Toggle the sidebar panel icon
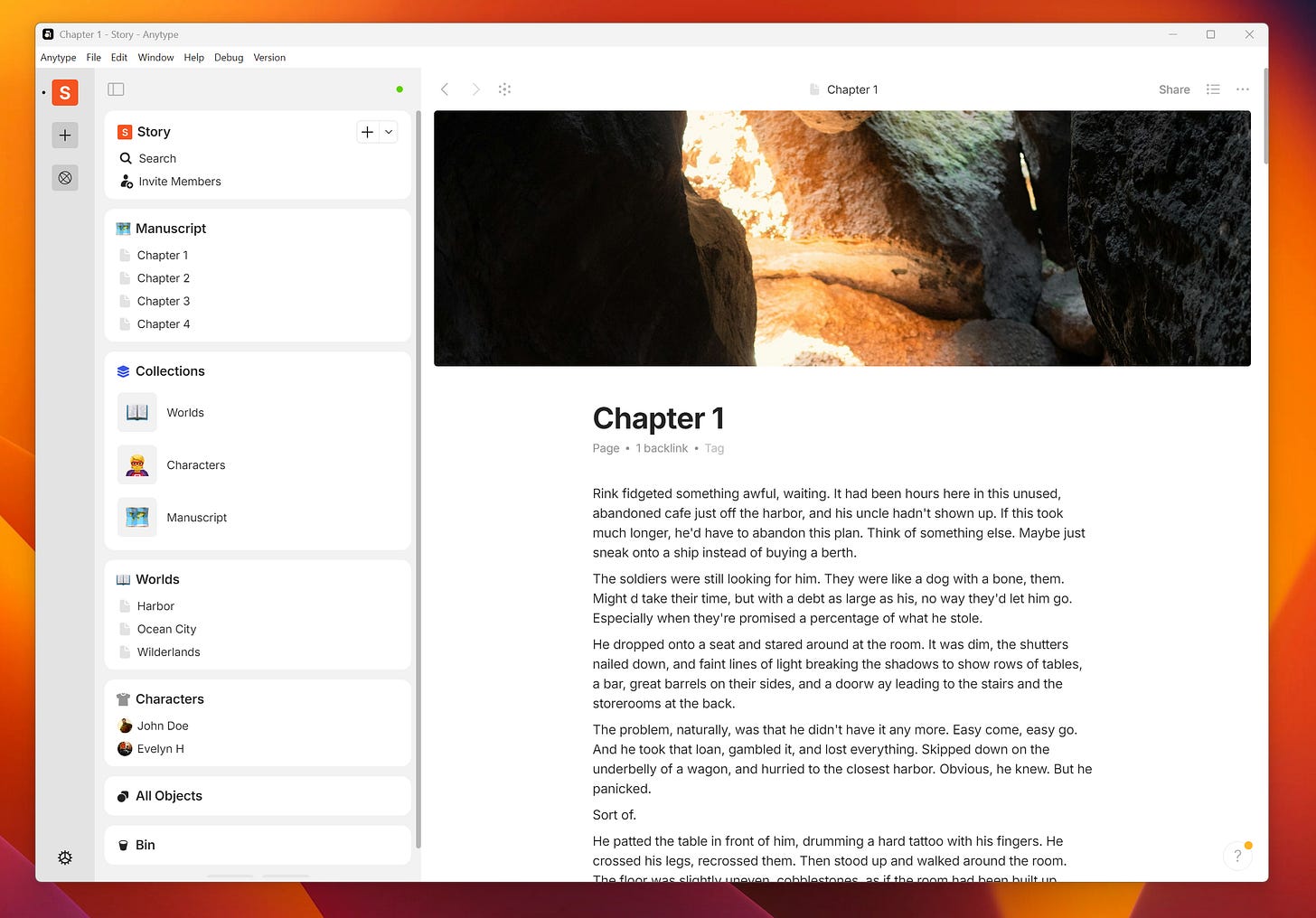Image resolution: width=1316 pixels, height=918 pixels. pyautogui.click(x=116, y=89)
